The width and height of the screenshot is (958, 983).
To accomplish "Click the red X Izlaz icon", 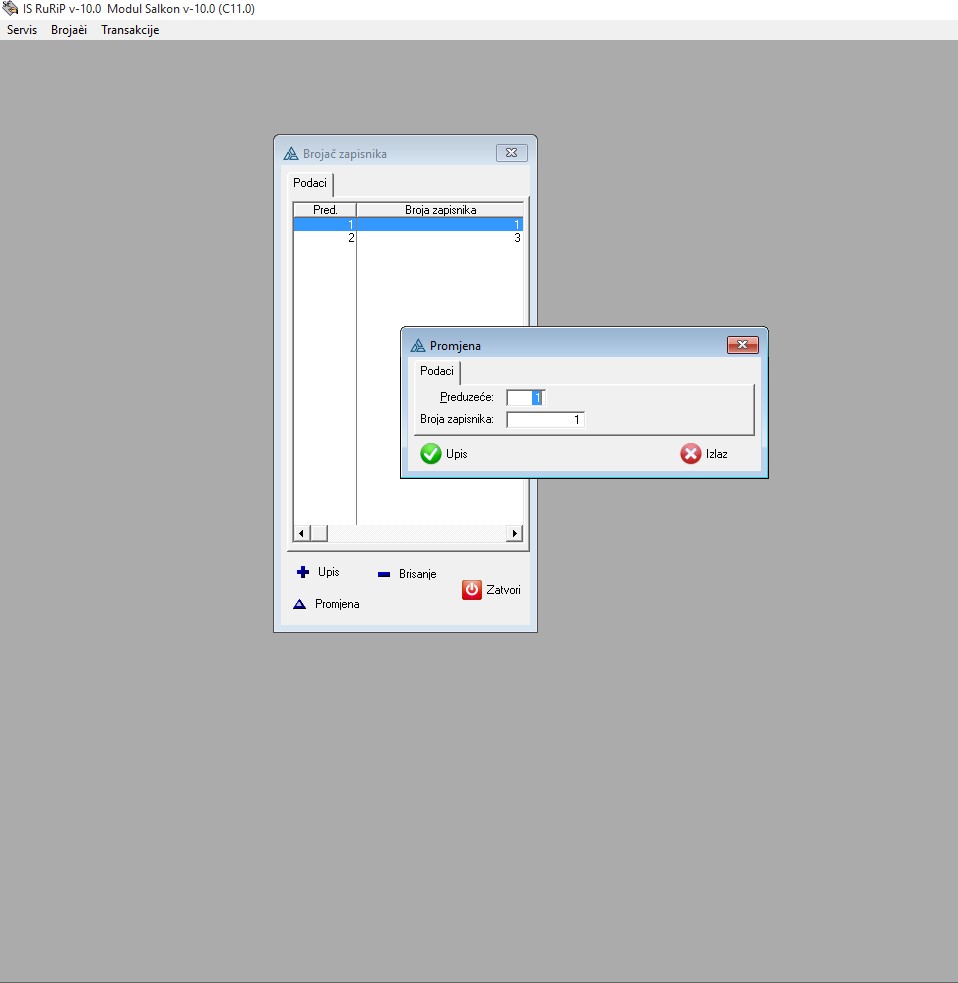I will pyautogui.click(x=691, y=454).
